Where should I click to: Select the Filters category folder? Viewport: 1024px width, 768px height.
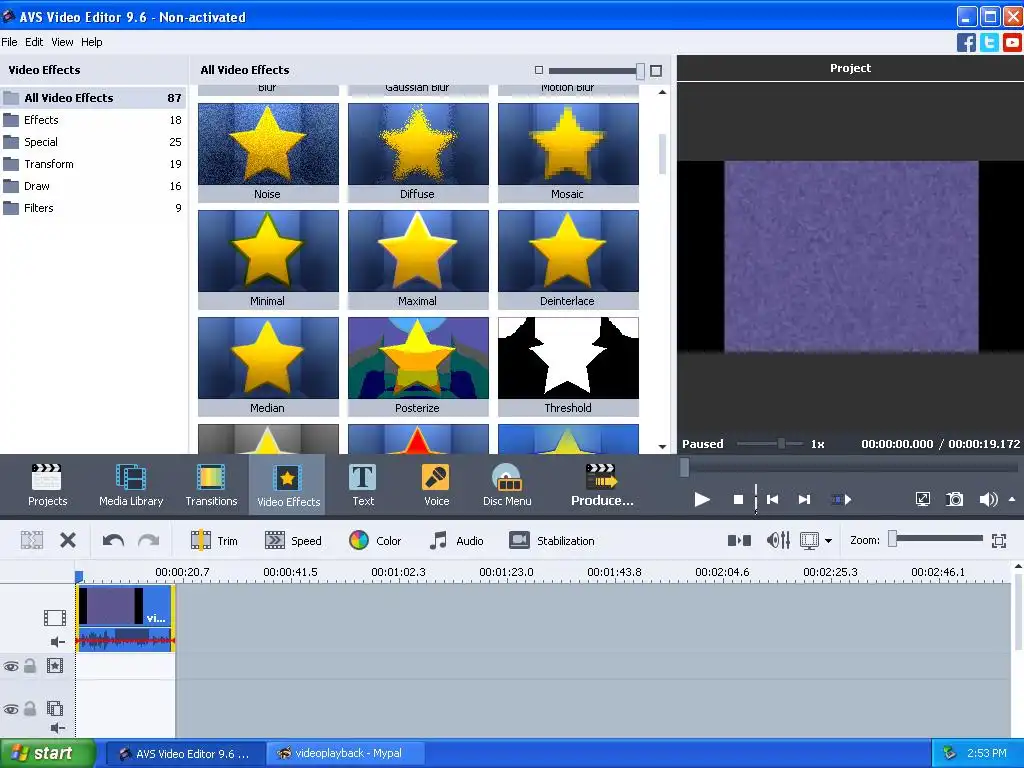(93, 208)
